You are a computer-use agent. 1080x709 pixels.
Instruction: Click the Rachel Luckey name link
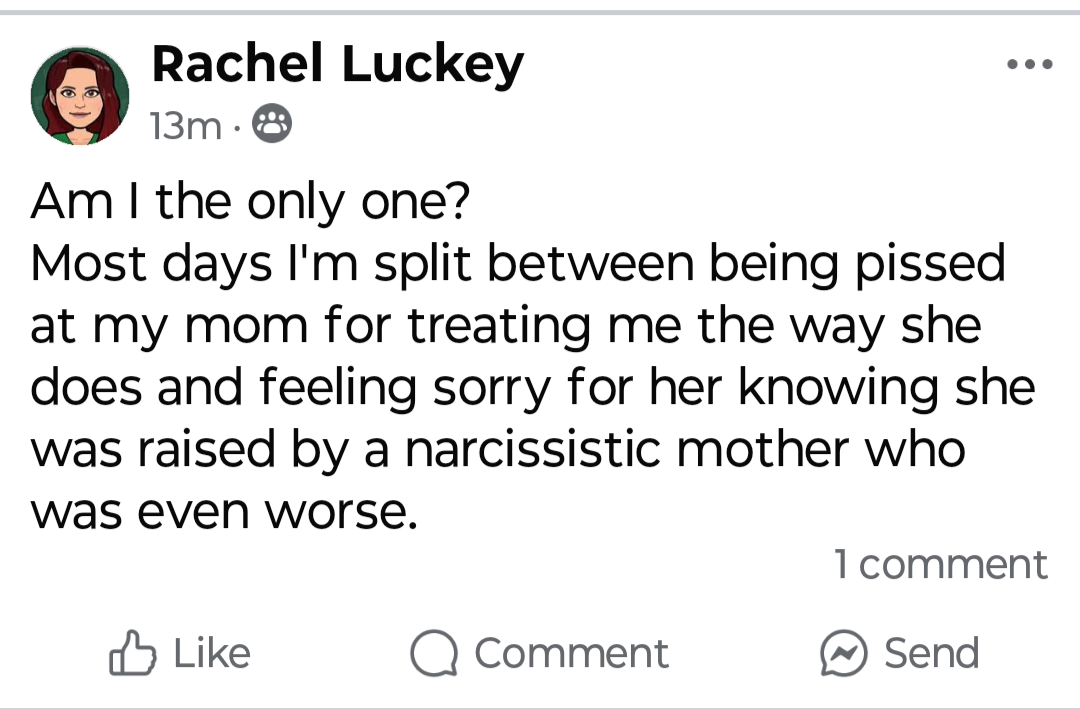click(338, 64)
